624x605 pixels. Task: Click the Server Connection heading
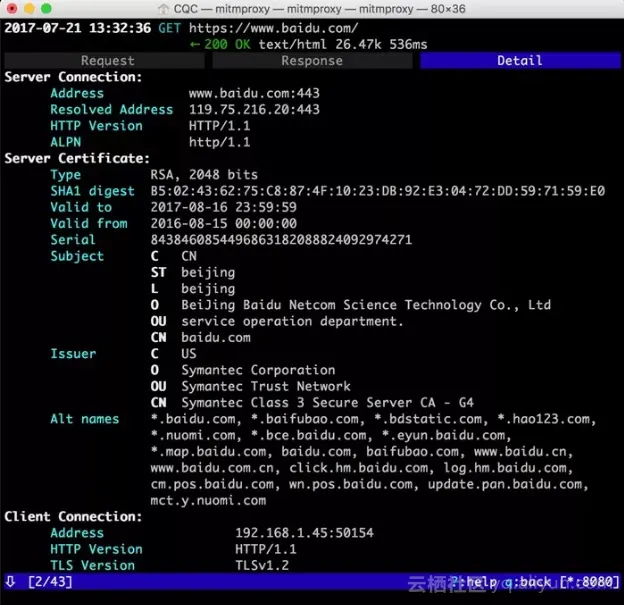(73, 77)
